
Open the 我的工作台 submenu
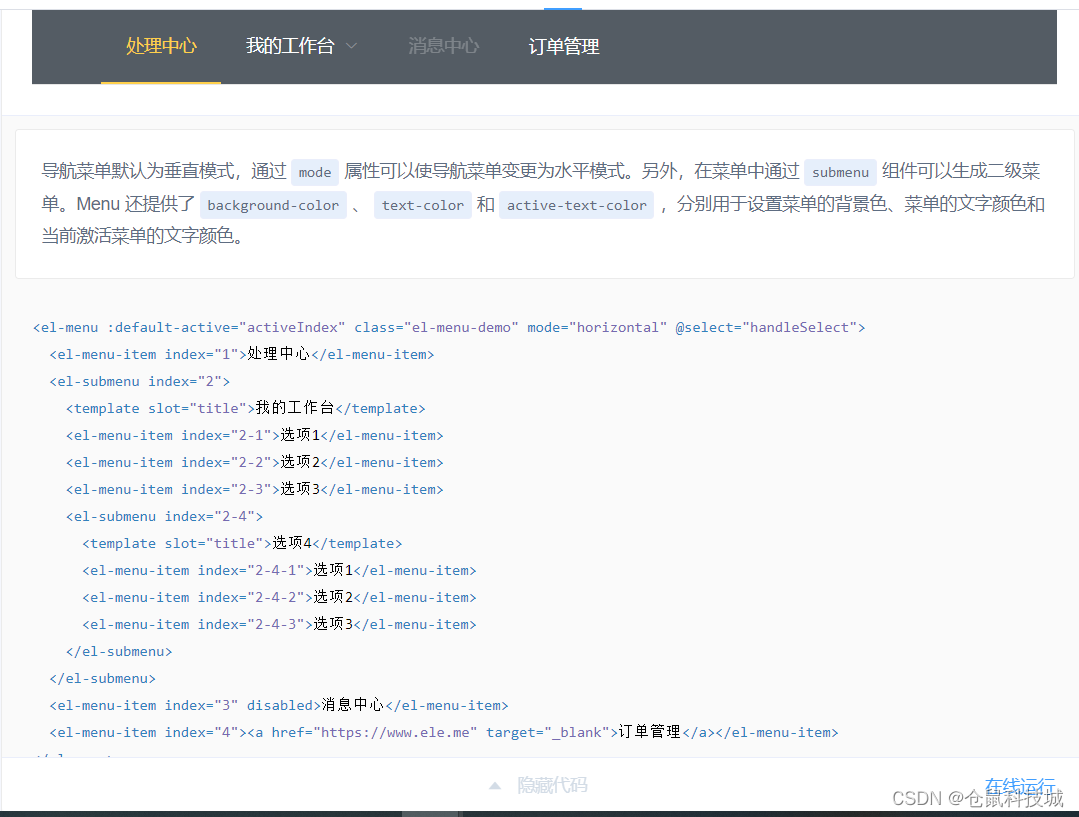[x=301, y=46]
